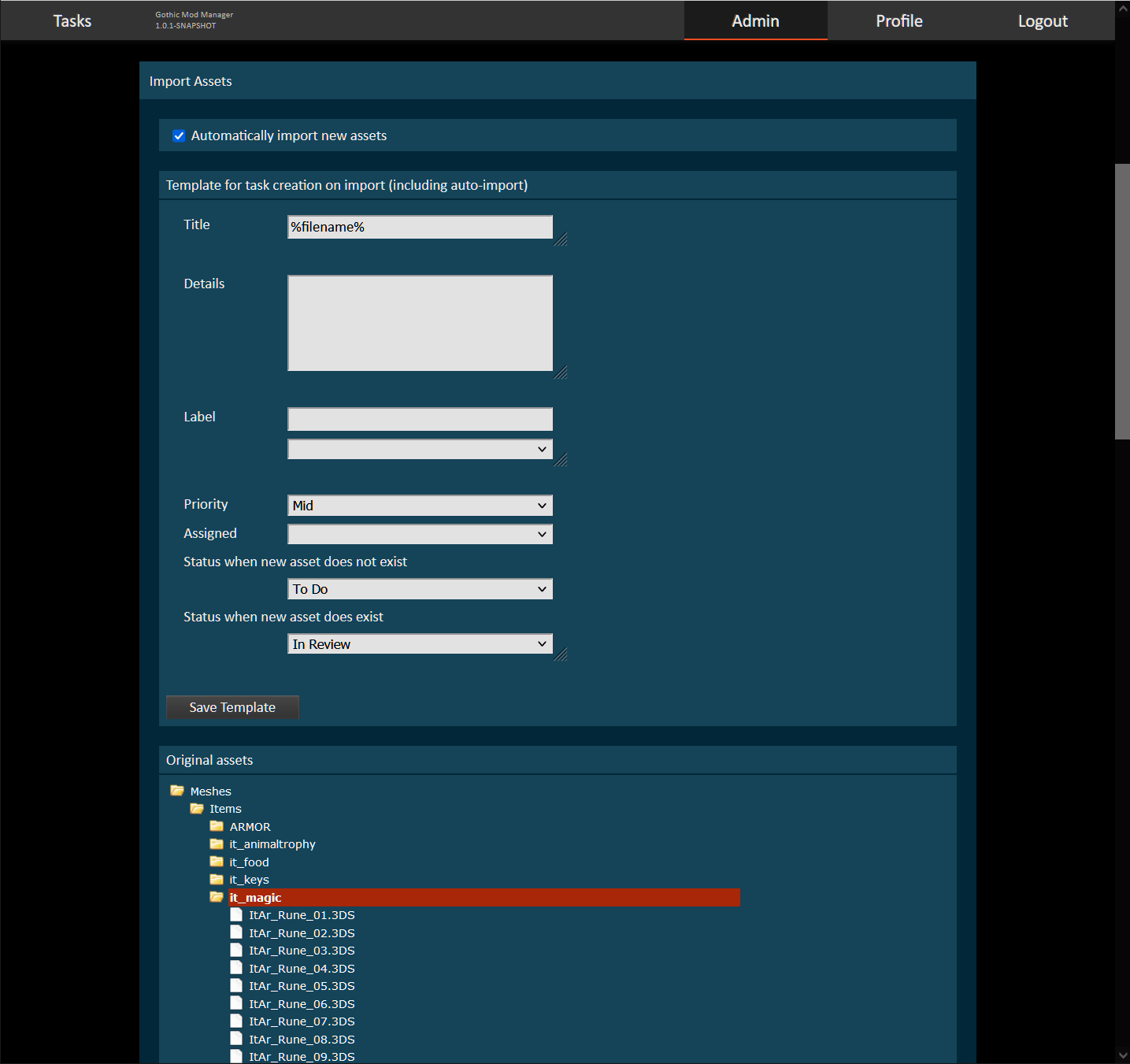
Task: Click the it_keys folder icon
Action: [217, 880]
